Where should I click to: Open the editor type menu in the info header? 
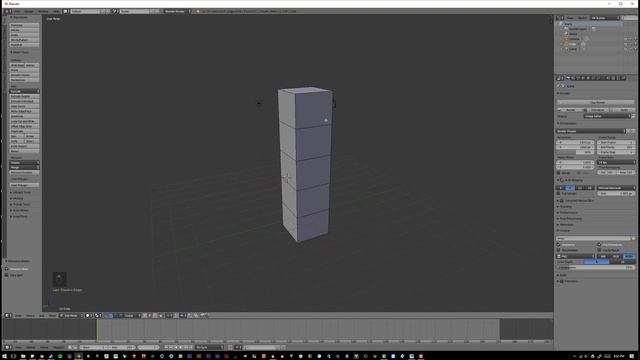[x=7, y=11]
